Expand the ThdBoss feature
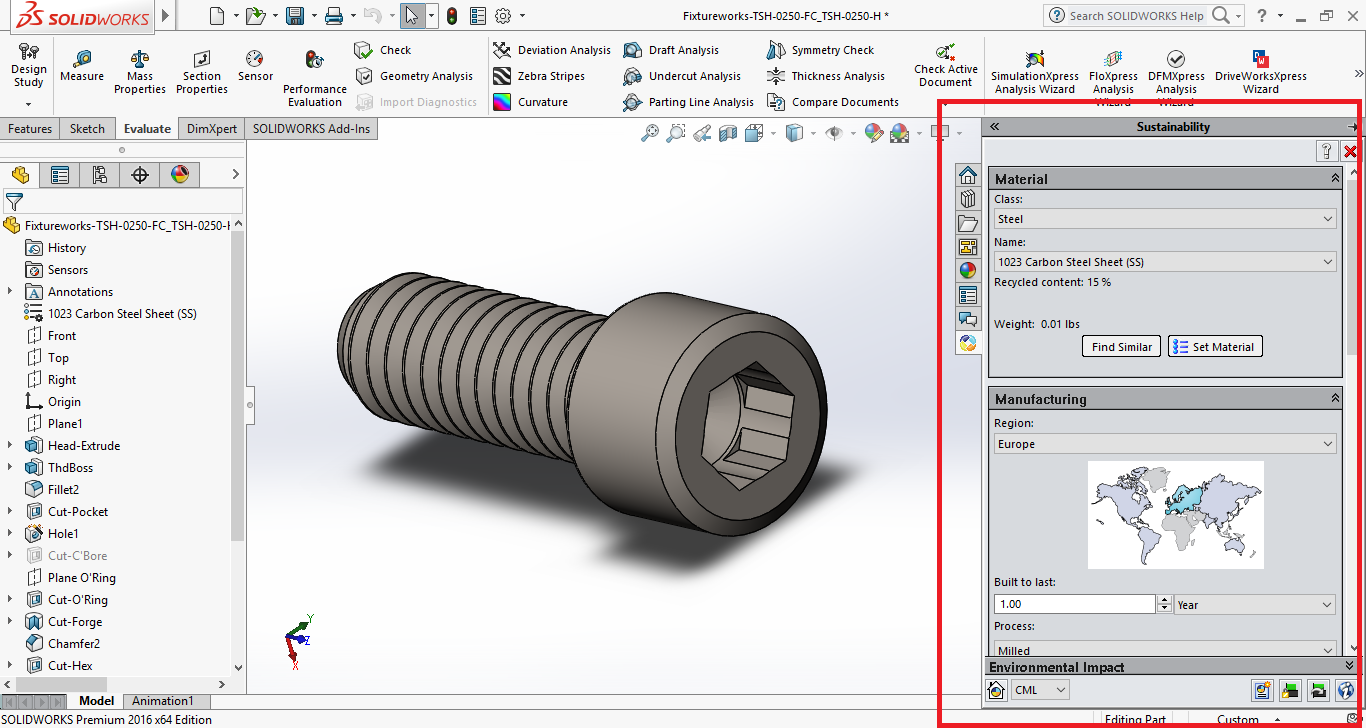 coord(10,468)
